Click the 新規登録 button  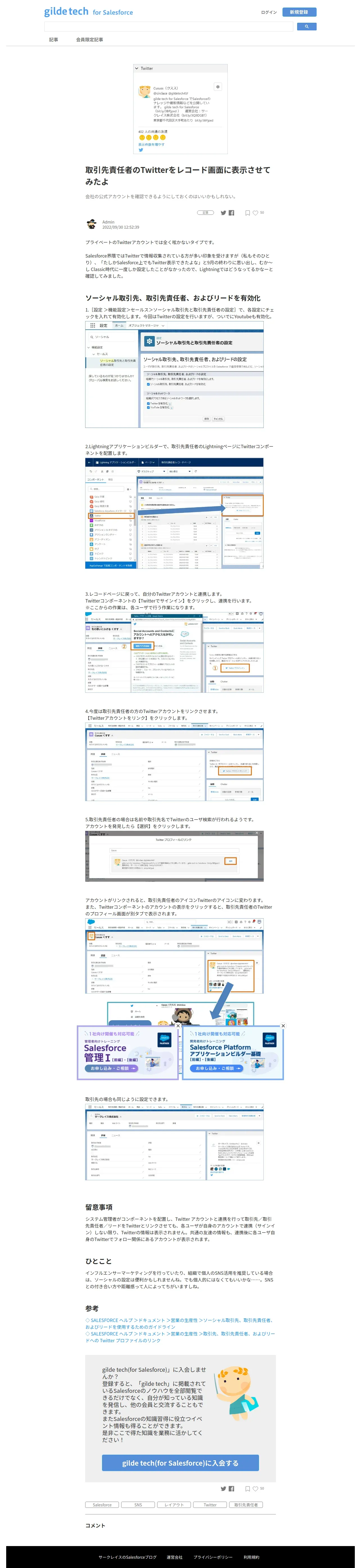point(299,12)
